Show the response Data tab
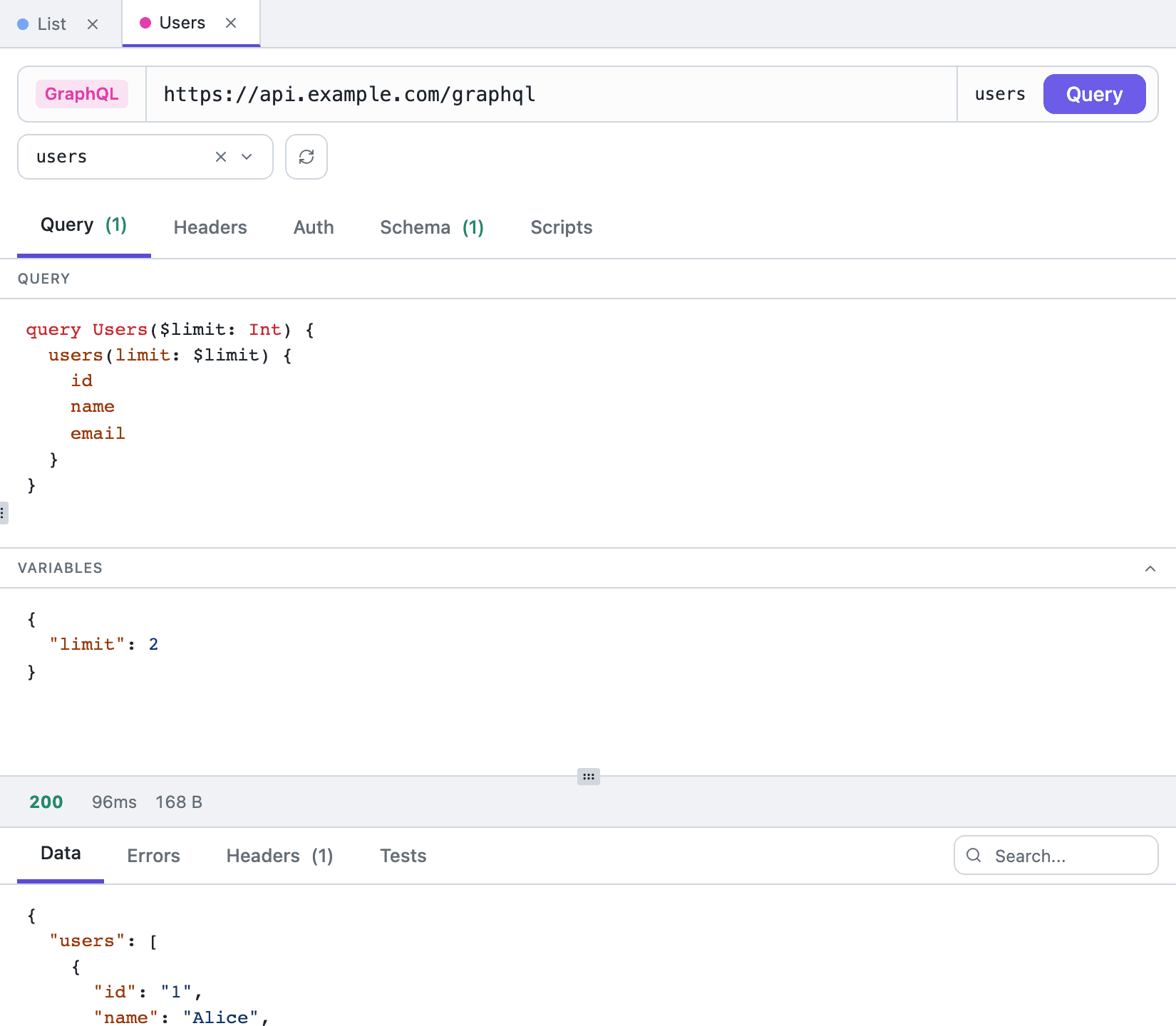 point(61,854)
